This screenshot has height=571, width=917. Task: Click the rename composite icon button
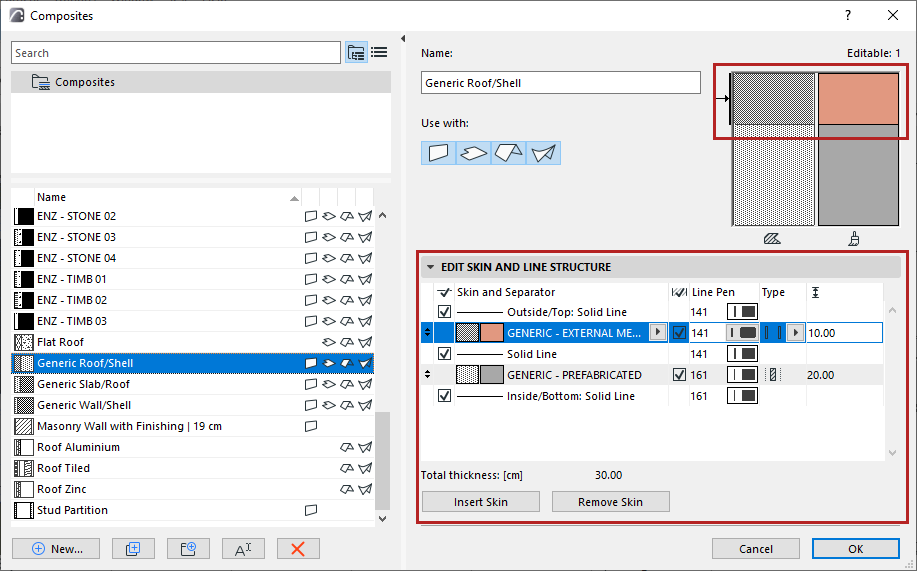tap(243, 549)
